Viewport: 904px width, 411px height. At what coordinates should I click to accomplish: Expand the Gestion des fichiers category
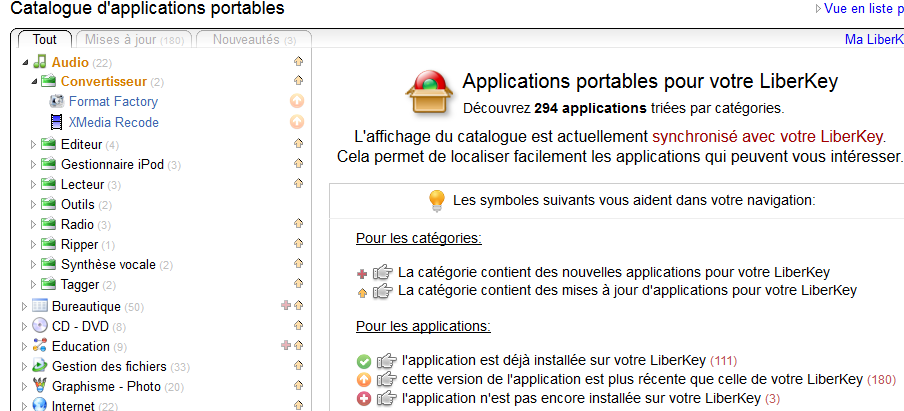(x=25, y=366)
